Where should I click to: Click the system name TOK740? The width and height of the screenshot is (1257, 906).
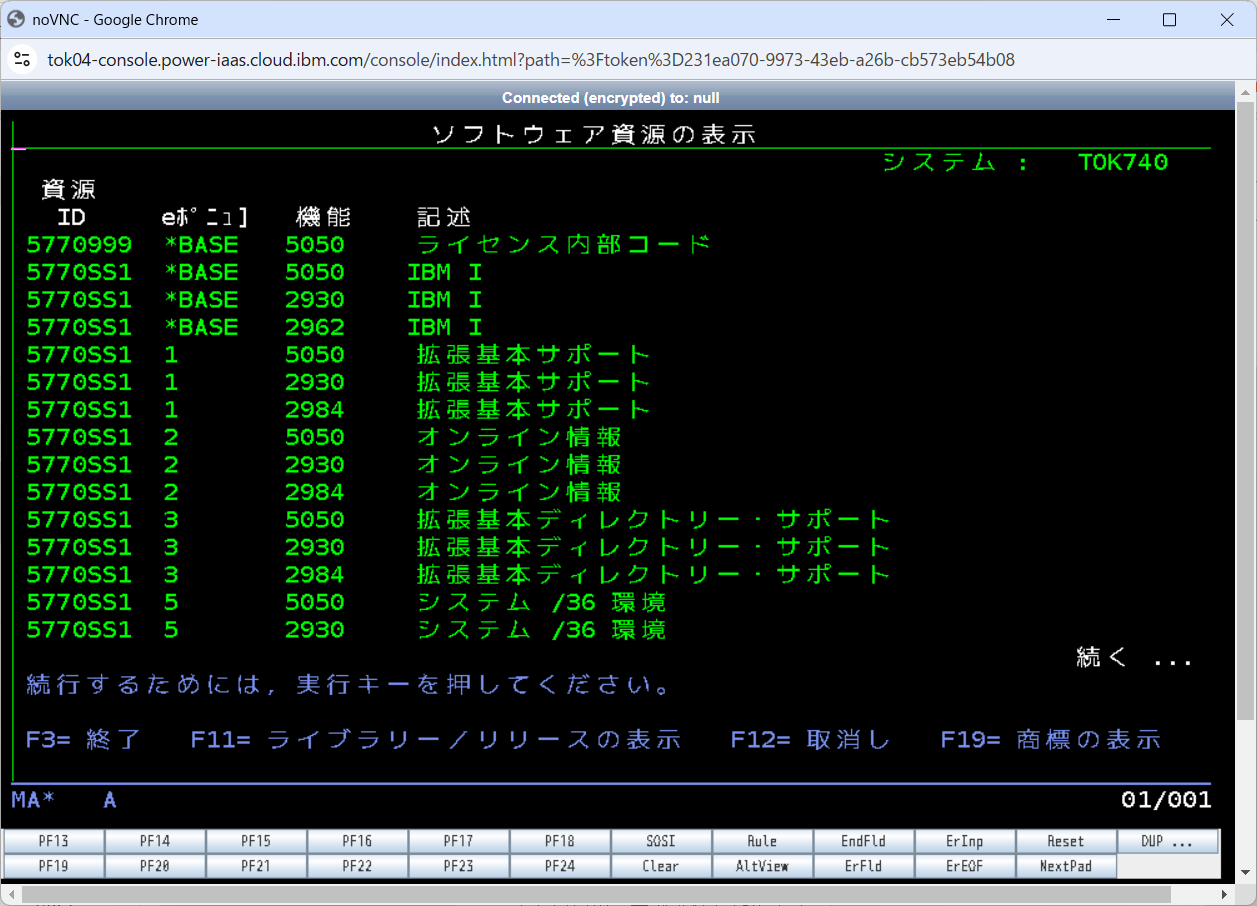(1123, 162)
